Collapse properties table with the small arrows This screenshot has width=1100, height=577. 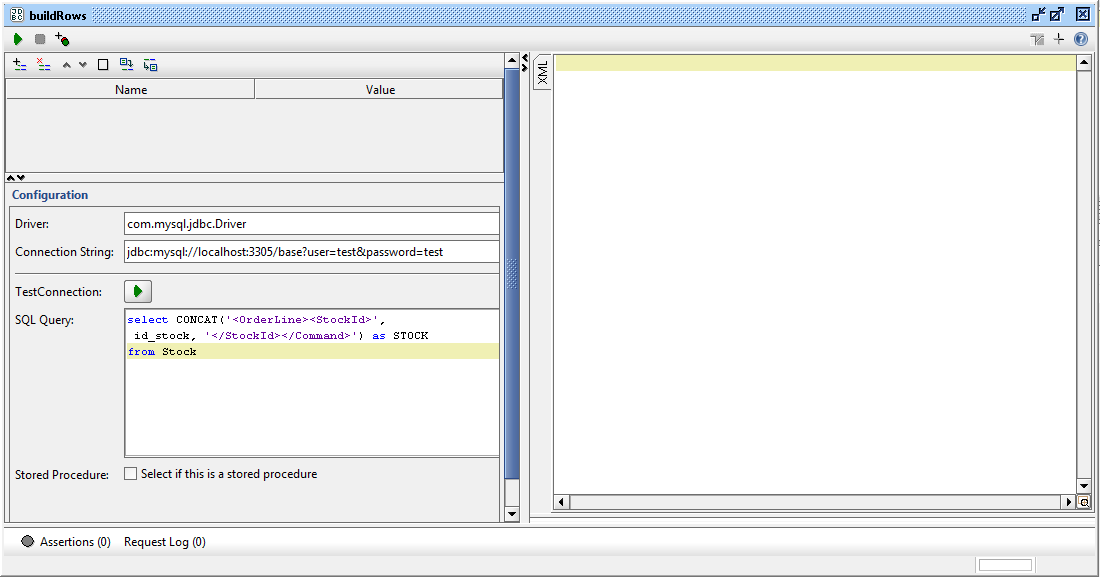16,177
